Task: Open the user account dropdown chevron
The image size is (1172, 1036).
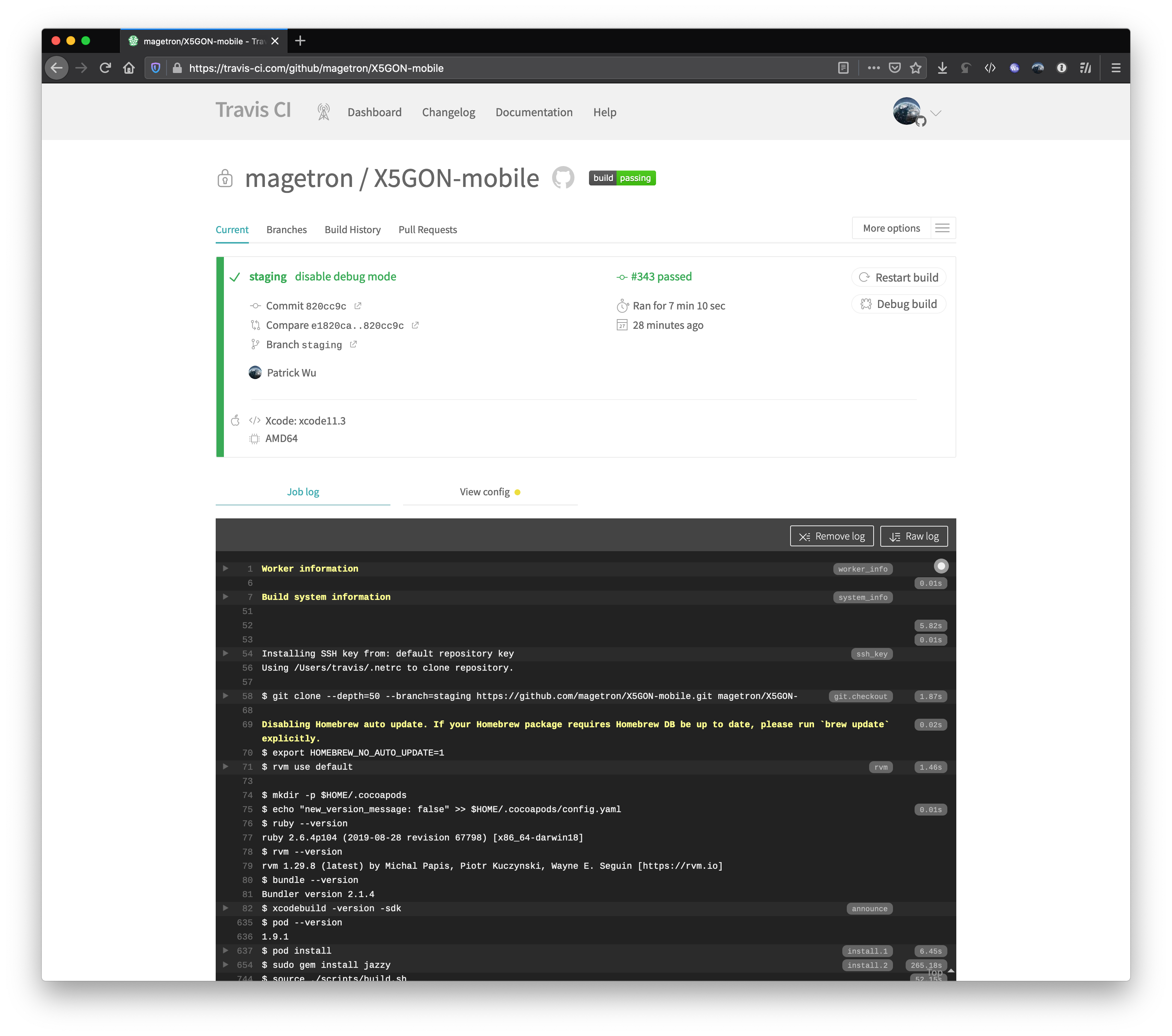Action: [936, 113]
